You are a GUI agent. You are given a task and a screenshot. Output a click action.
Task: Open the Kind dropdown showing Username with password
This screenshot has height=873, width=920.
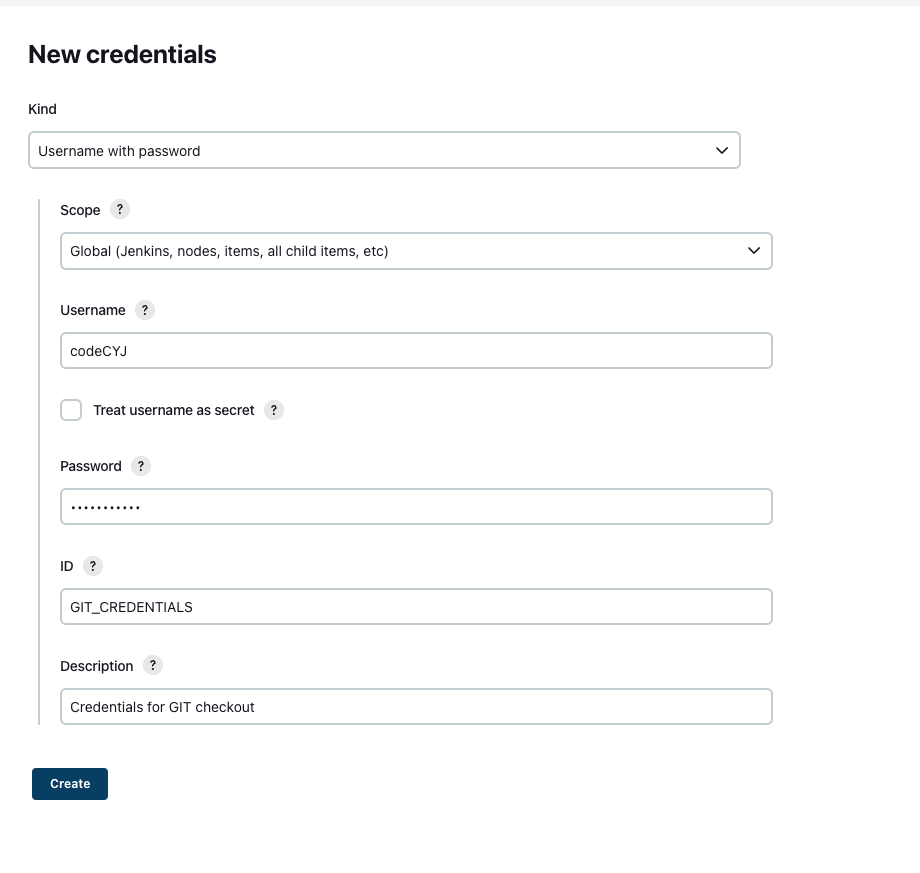pyautogui.click(x=384, y=150)
